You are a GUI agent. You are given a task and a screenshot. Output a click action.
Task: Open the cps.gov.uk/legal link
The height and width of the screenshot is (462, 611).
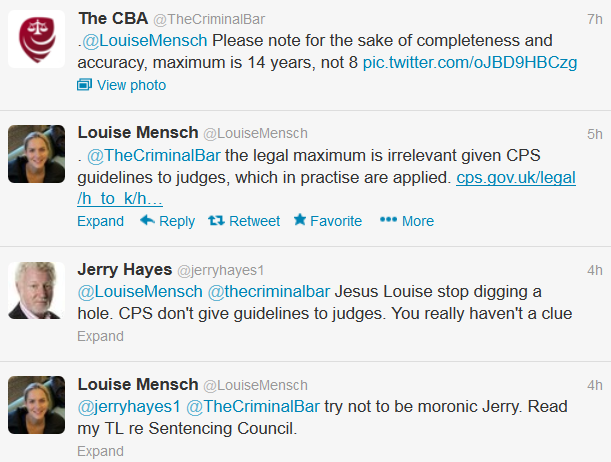point(516,178)
